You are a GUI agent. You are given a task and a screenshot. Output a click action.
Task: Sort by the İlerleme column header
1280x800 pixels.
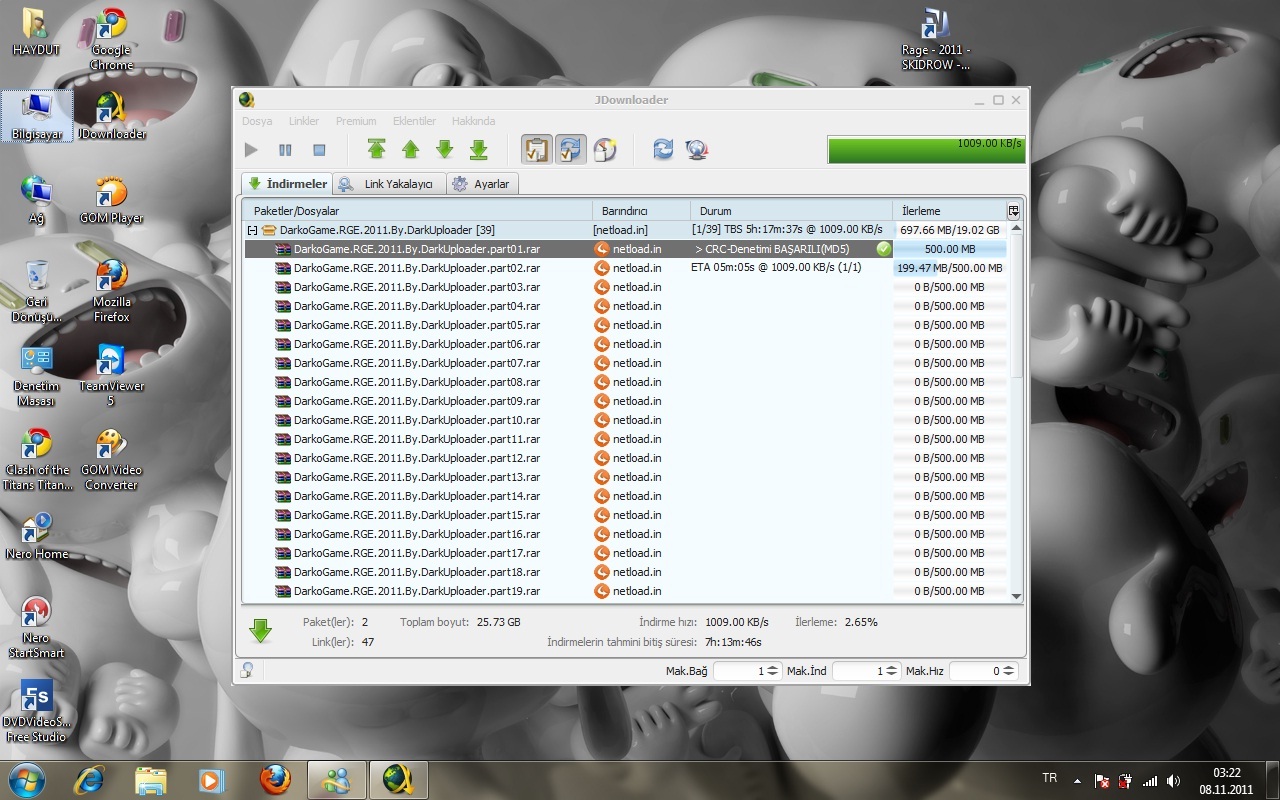pyautogui.click(x=949, y=211)
